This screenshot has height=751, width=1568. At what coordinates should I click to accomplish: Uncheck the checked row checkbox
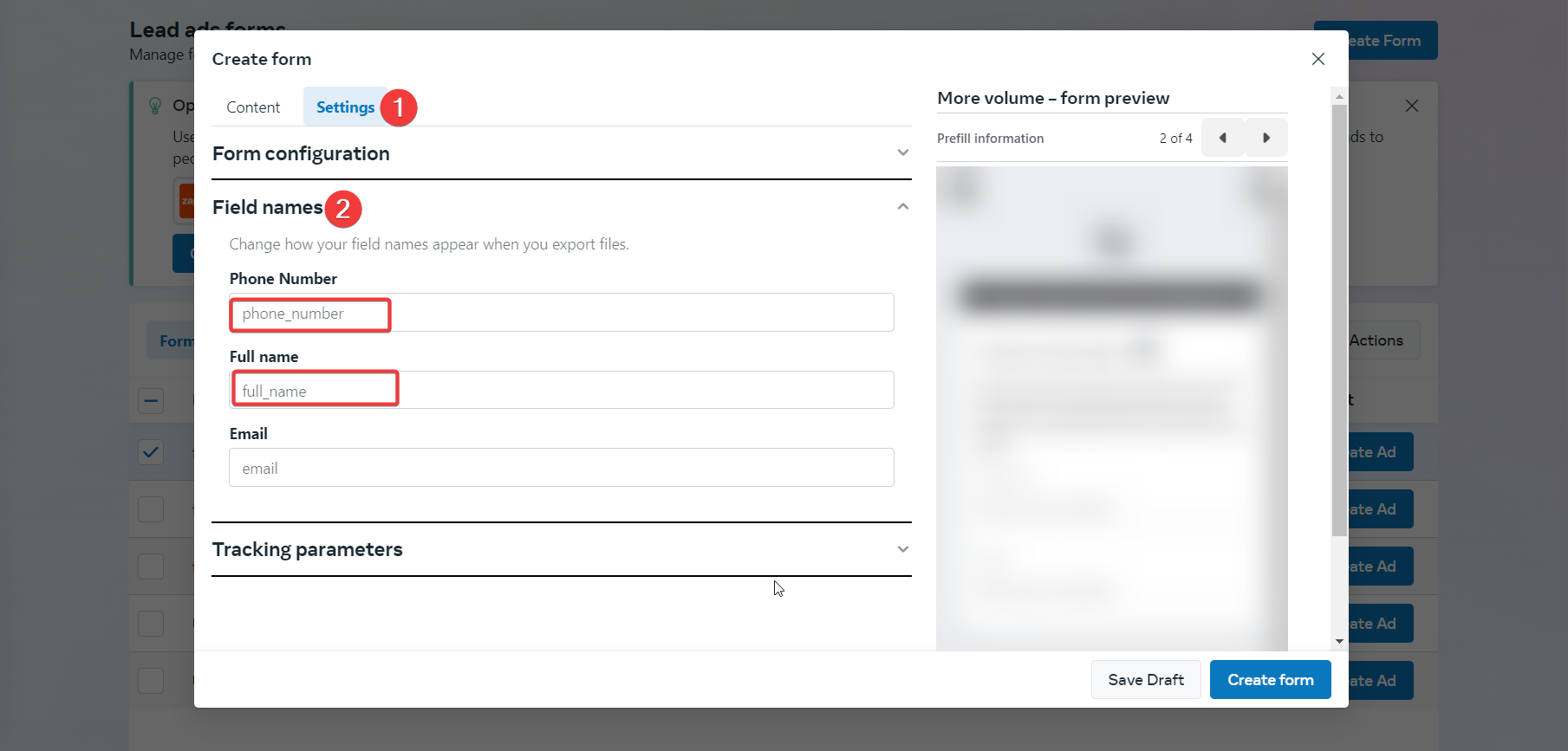[x=151, y=452]
